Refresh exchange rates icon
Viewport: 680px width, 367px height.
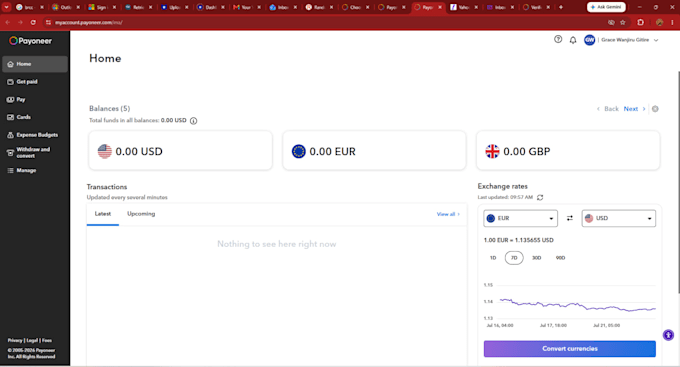coord(540,197)
